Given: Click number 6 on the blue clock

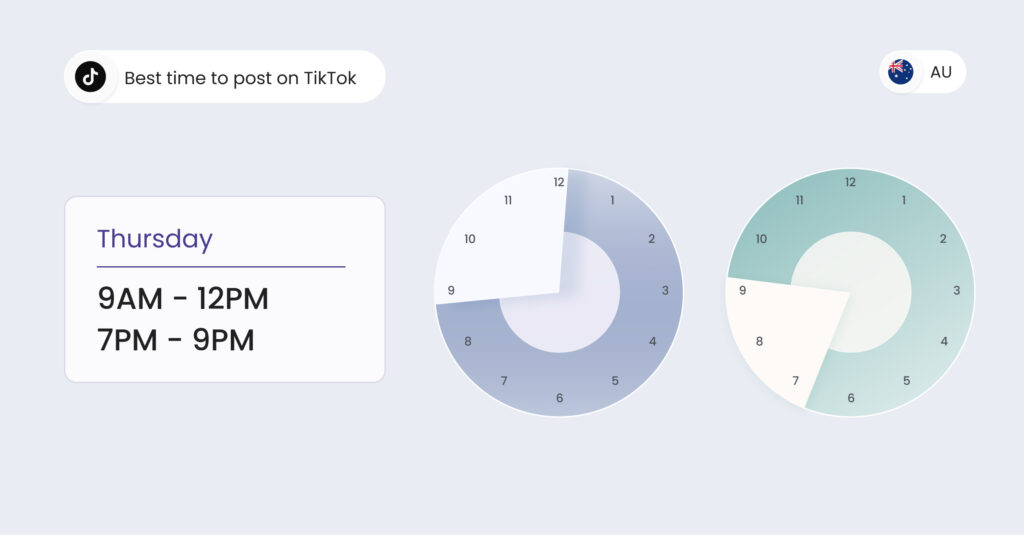Looking at the screenshot, I should pos(559,398).
